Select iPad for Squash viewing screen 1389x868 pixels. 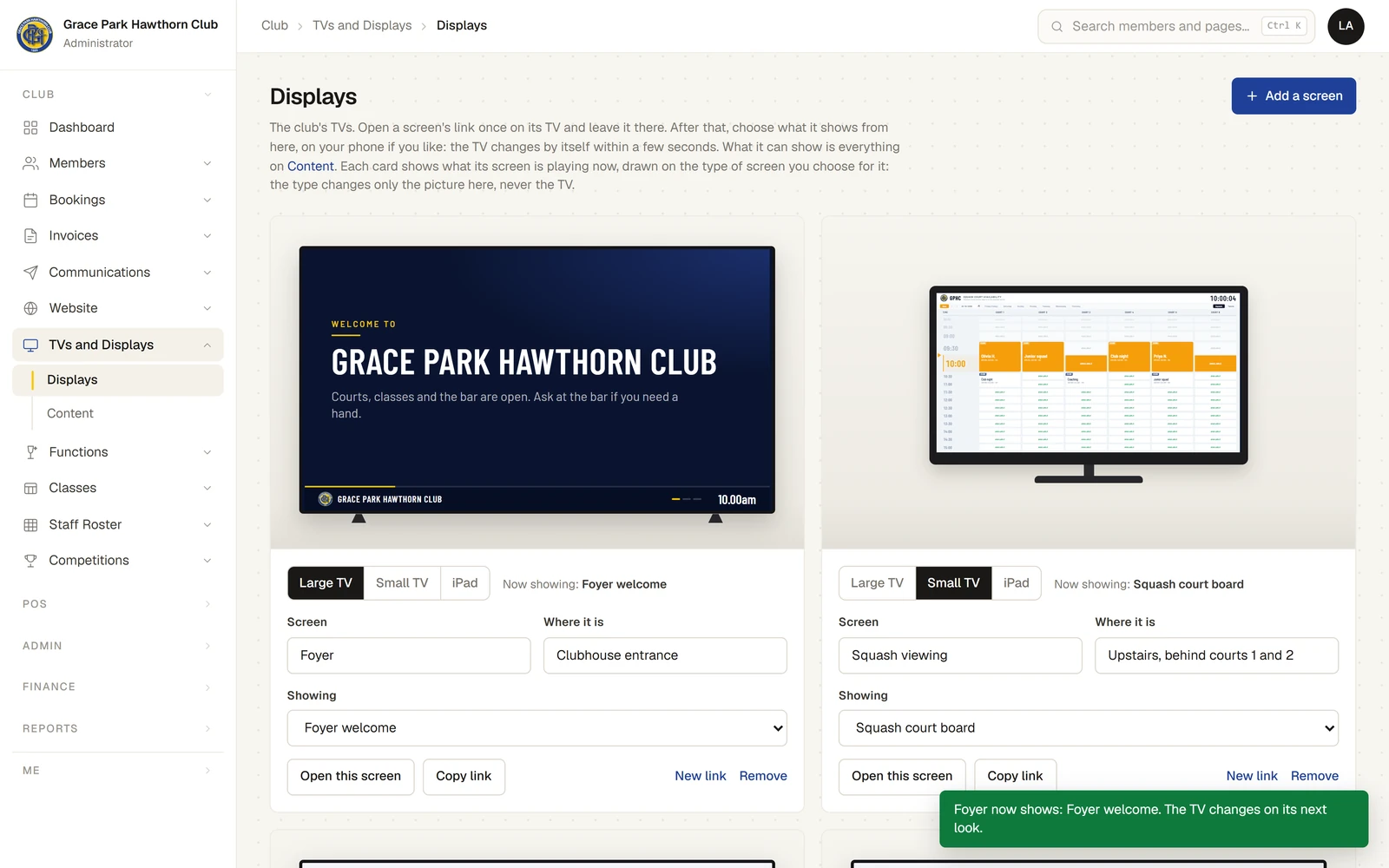coord(1016,583)
